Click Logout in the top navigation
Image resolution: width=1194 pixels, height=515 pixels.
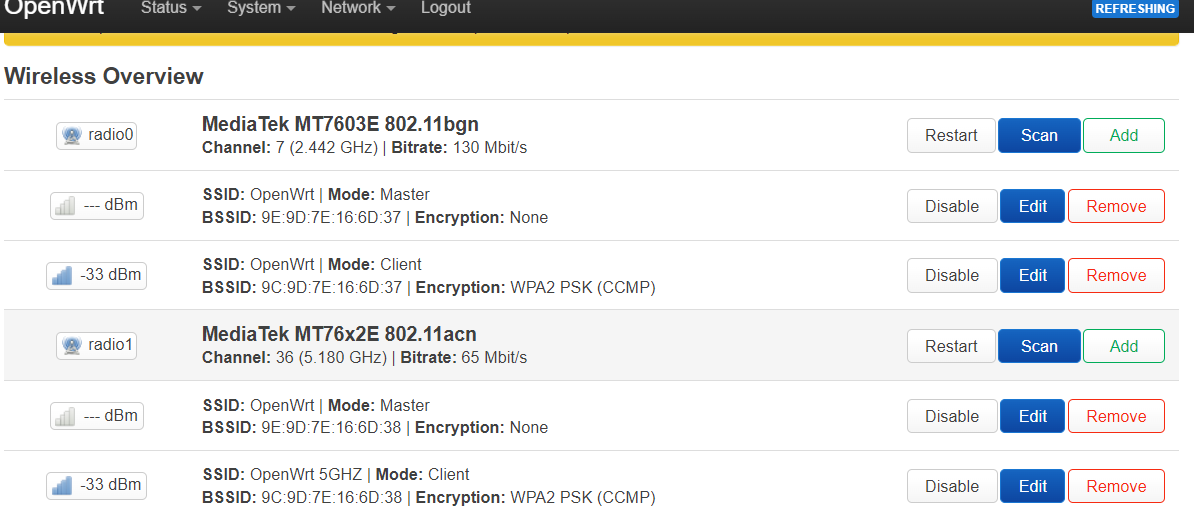(x=445, y=8)
